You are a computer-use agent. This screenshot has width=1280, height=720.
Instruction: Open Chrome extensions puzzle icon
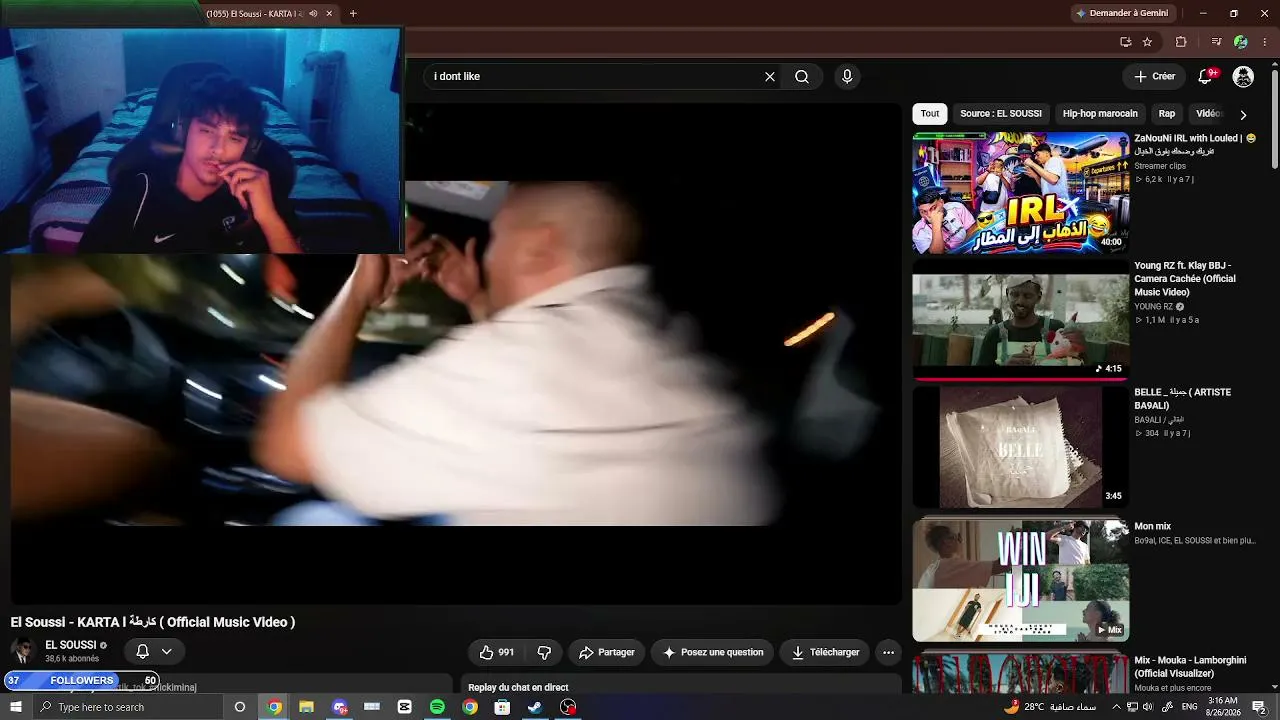(x=1181, y=42)
